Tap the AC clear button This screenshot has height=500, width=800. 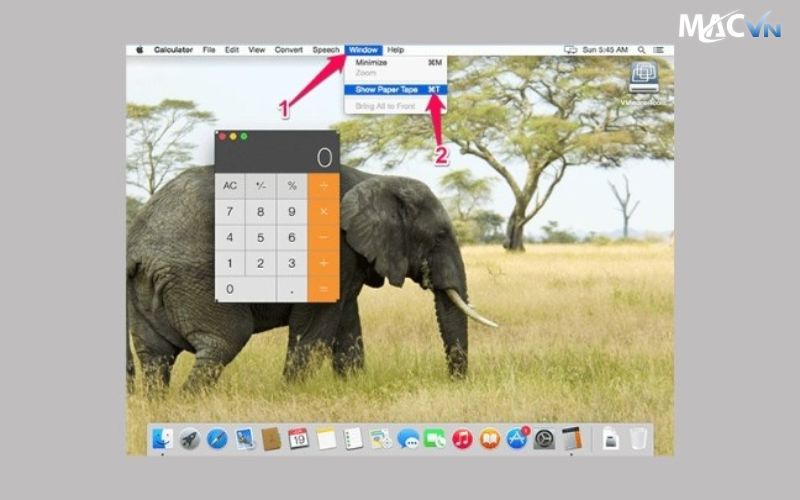[230, 186]
